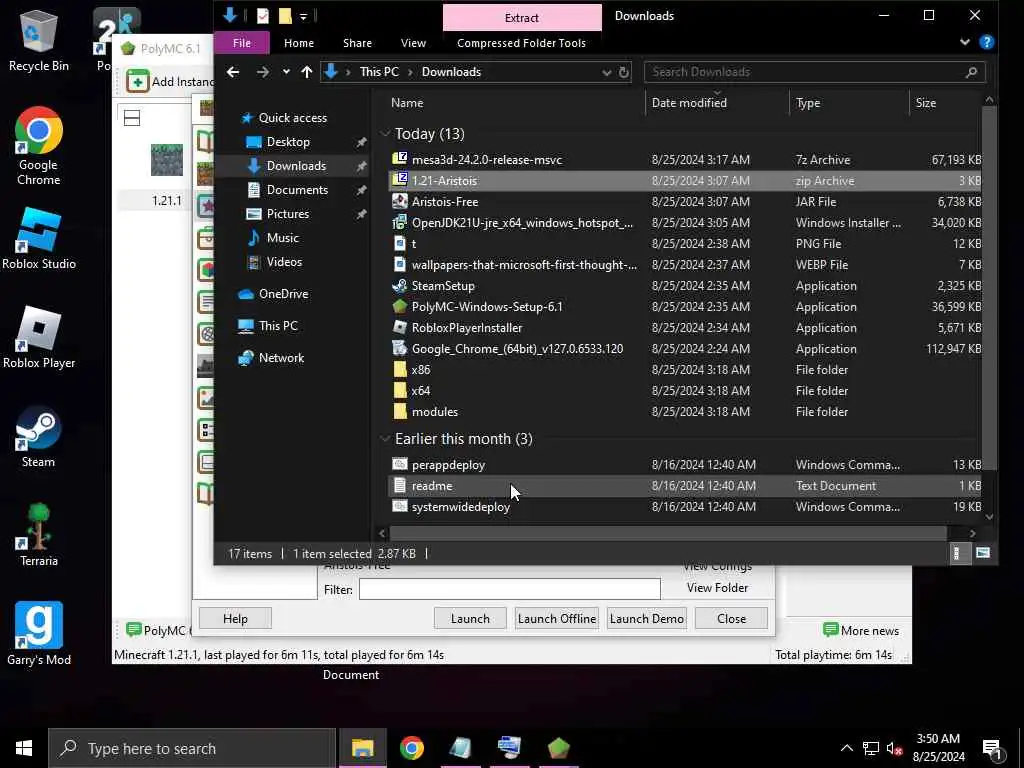1024x768 pixels.
Task: Open Recycle Bin desktop icon
Action: 39,40
